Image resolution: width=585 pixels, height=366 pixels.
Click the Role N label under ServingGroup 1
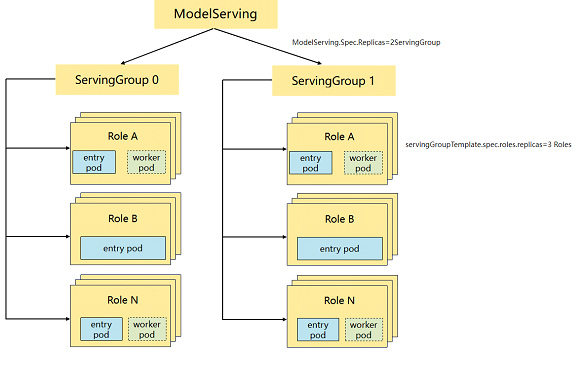point(340,300)
